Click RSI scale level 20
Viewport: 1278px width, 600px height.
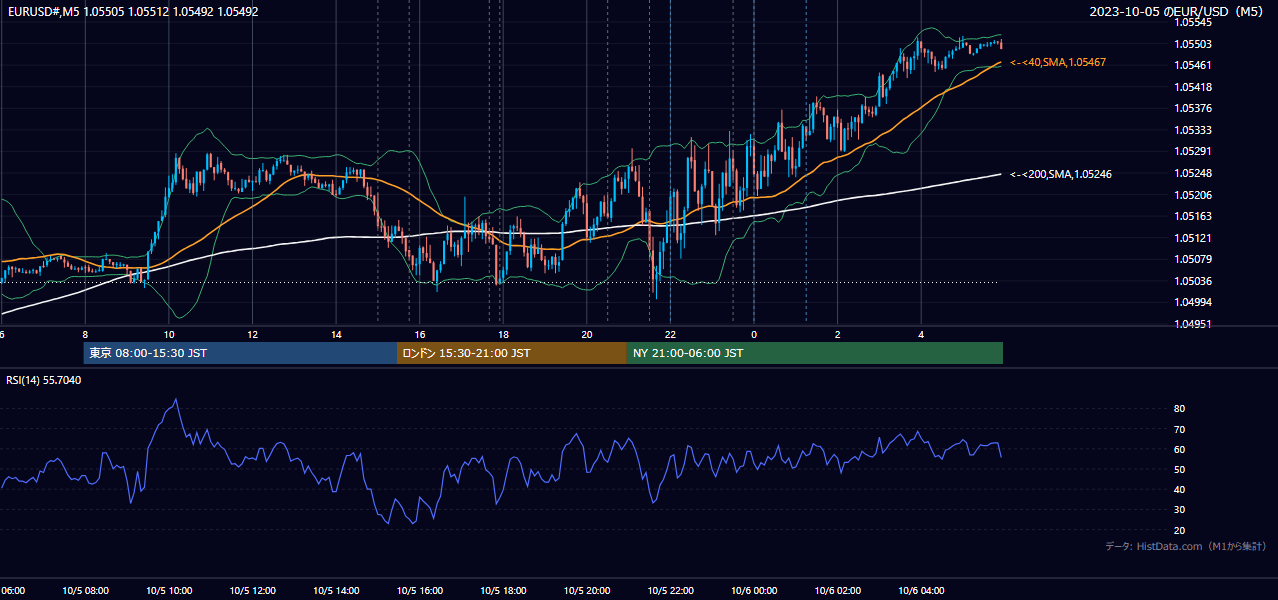(x=1179, y=530)
